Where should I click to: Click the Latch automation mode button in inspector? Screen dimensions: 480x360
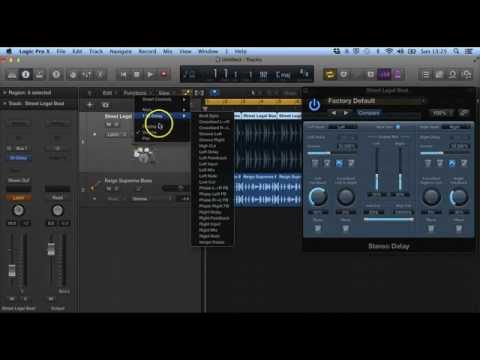tap(19, 198)
